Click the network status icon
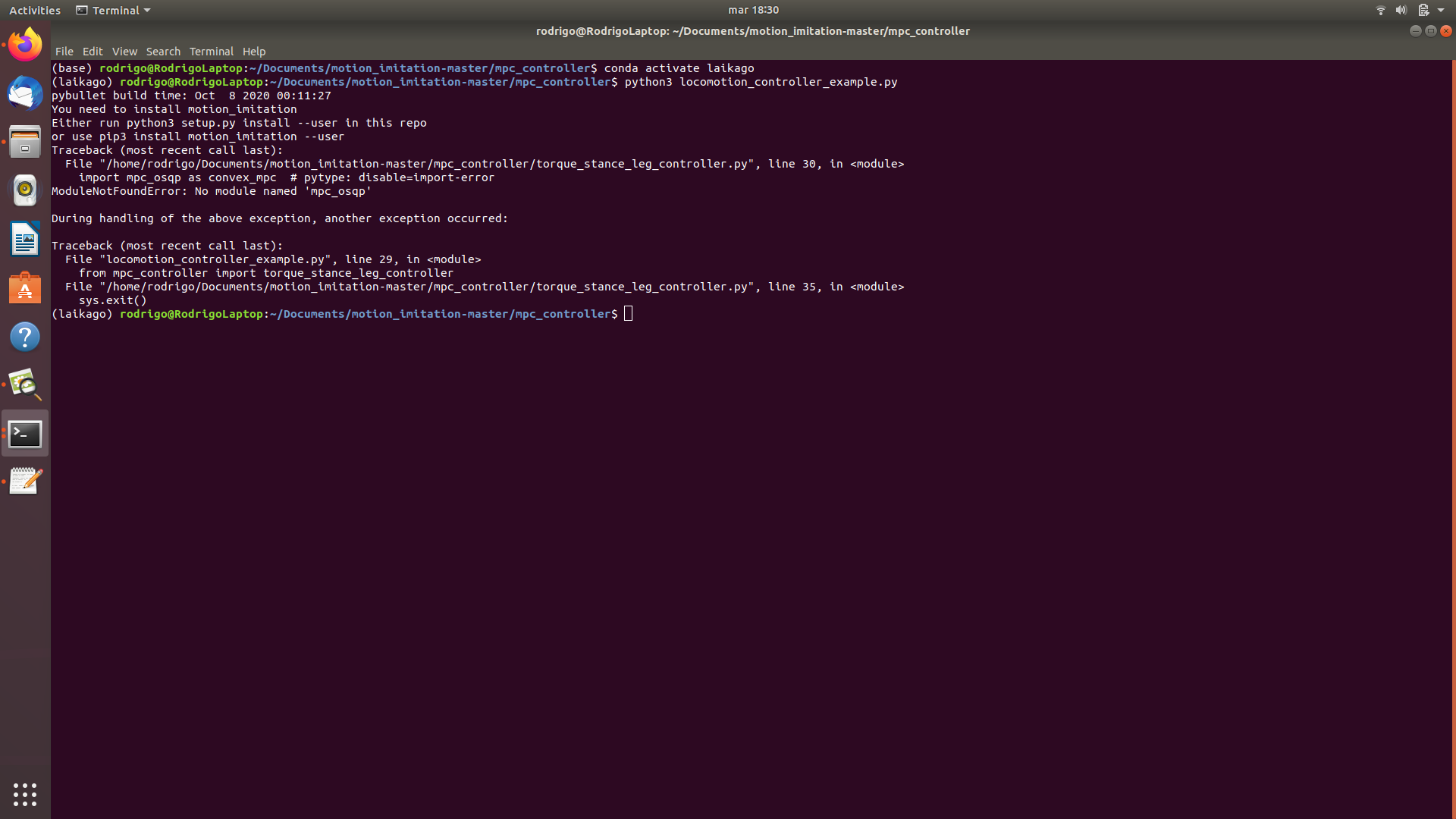1456x819 pixels. 1379,10
